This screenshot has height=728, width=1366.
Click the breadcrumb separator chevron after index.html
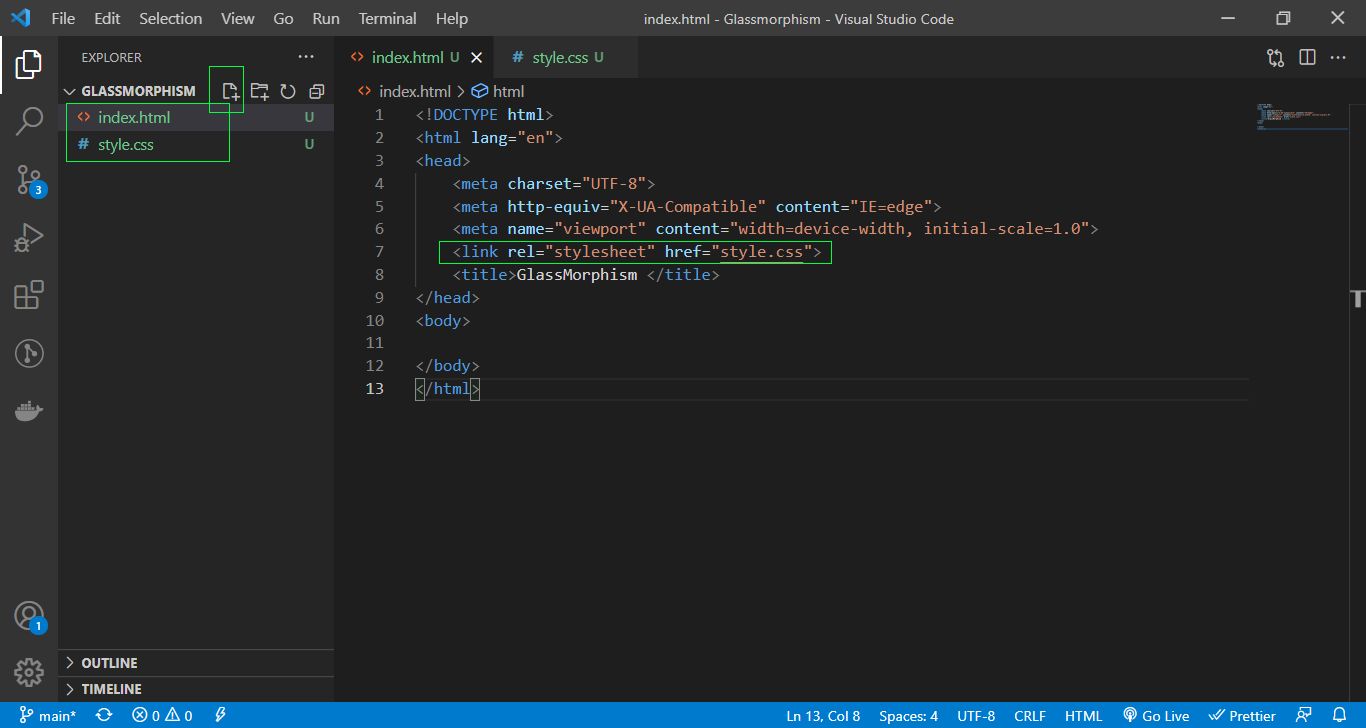click(461, 91)
